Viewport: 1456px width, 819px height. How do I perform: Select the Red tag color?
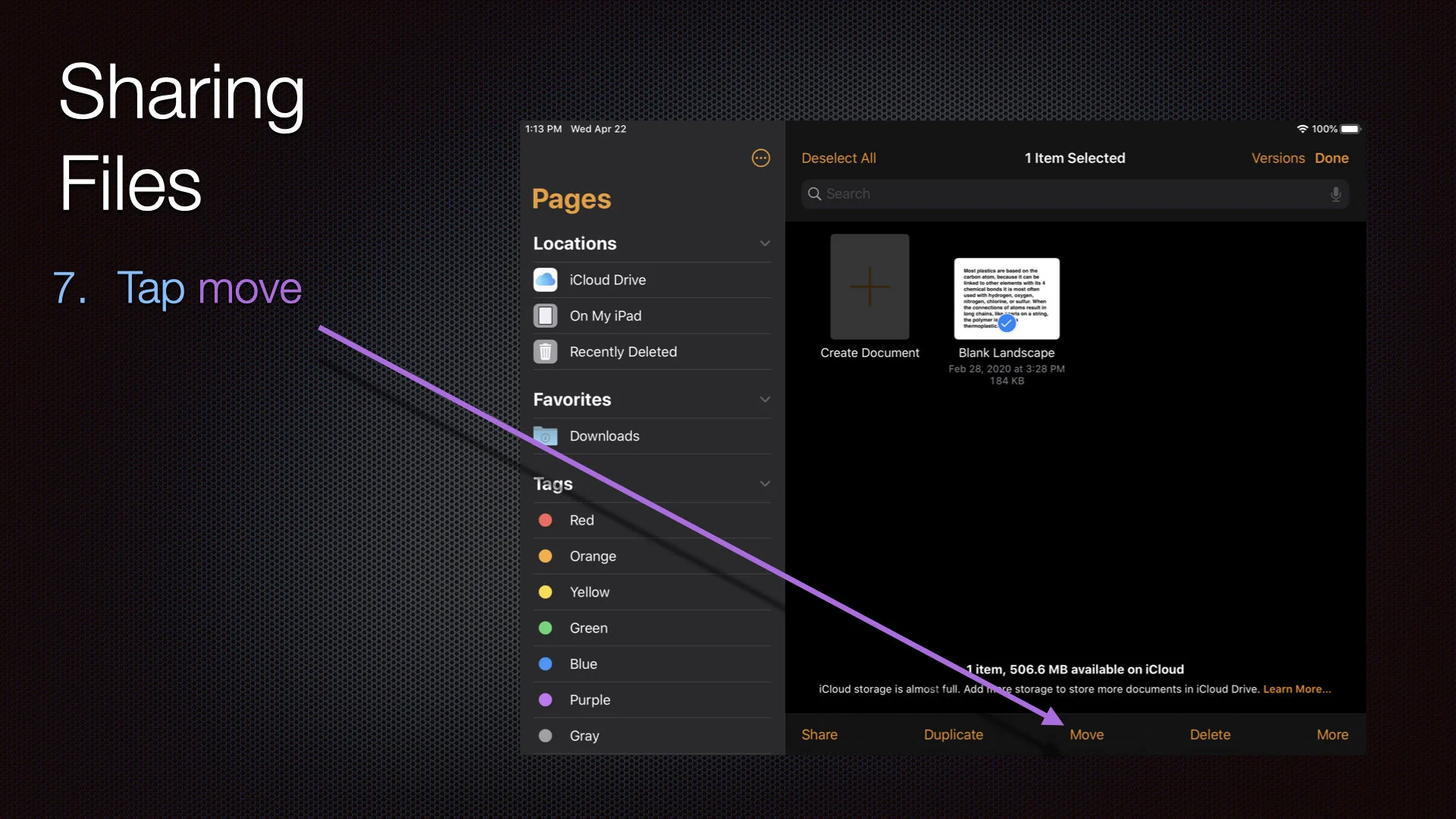tap(581, 520)
